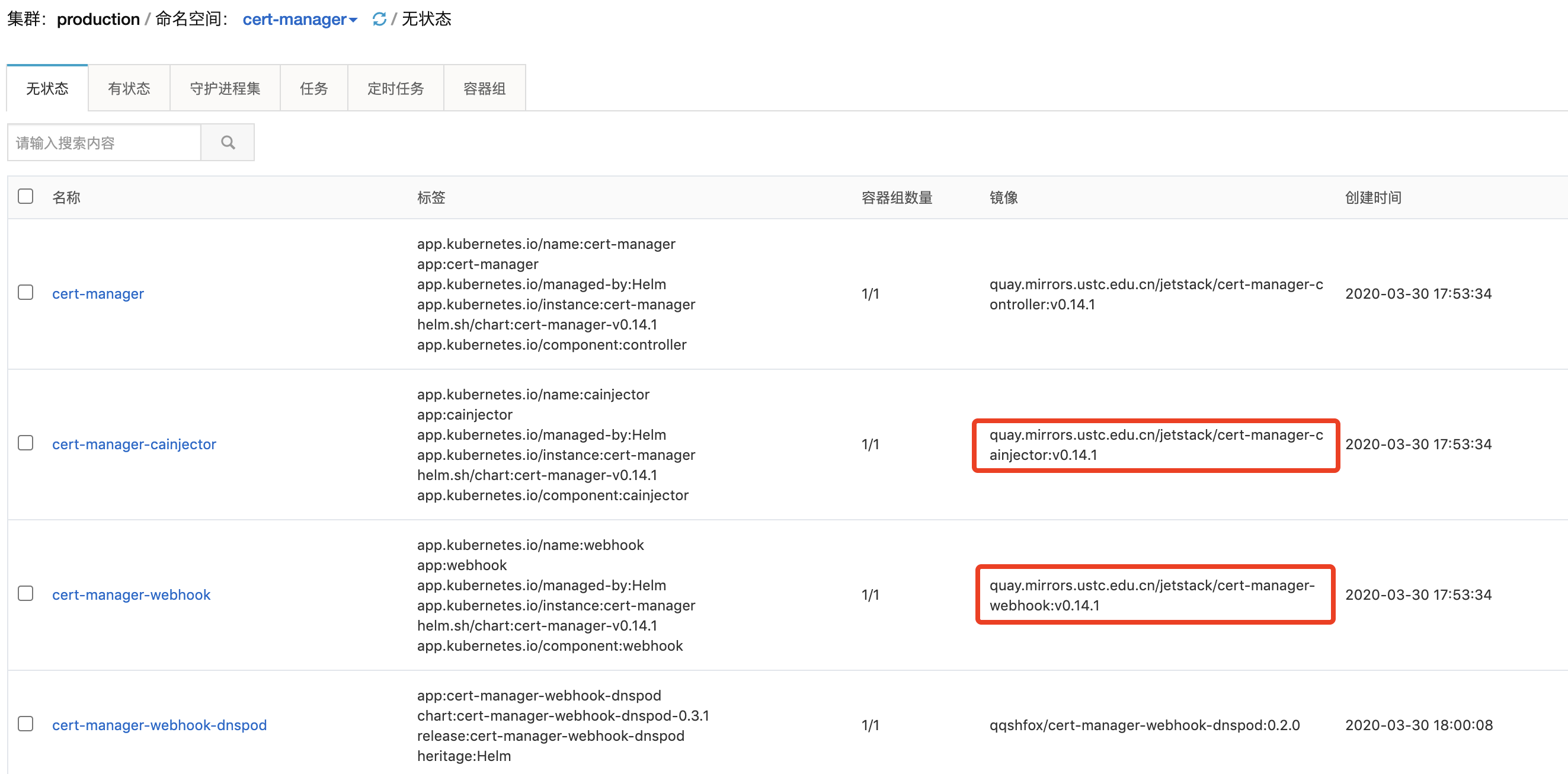This screenshot has width=1568, height=774.
Task: Open the cert-manager-webhook-dnspod link
Action: click(159, 725)
